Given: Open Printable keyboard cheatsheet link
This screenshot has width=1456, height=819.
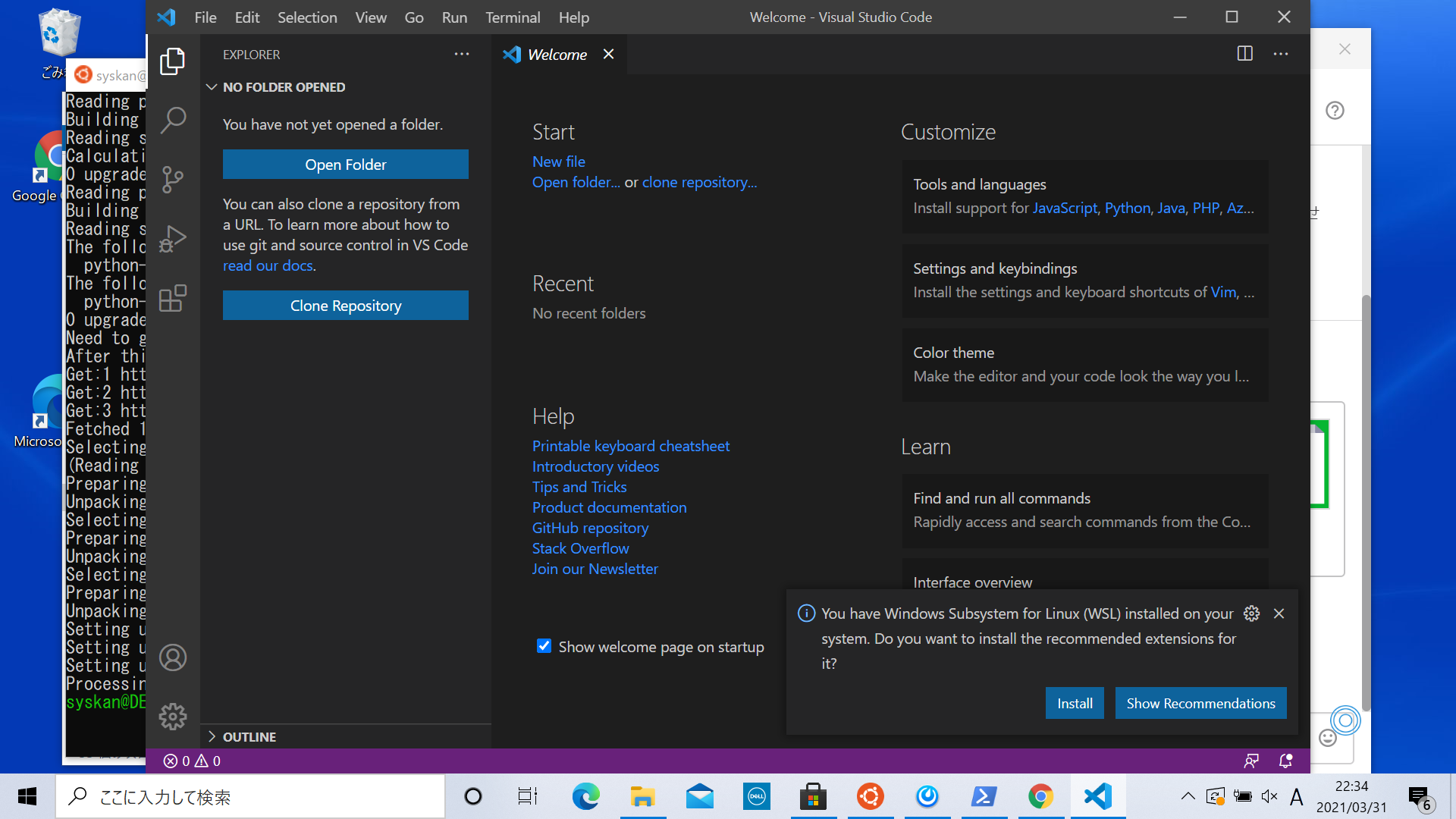Looking at the screenshot, I should (x=631, y=446).
